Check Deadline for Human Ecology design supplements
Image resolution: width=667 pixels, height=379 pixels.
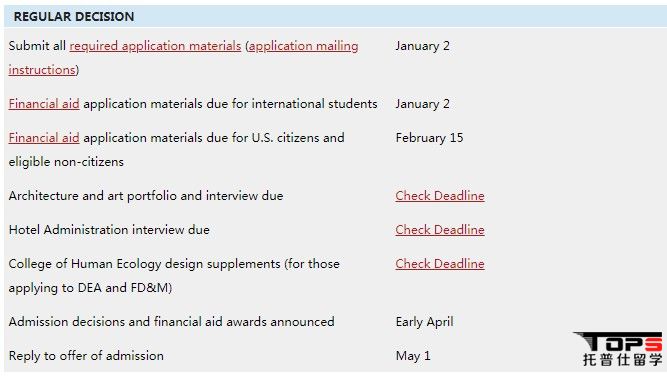pos(440,264)
